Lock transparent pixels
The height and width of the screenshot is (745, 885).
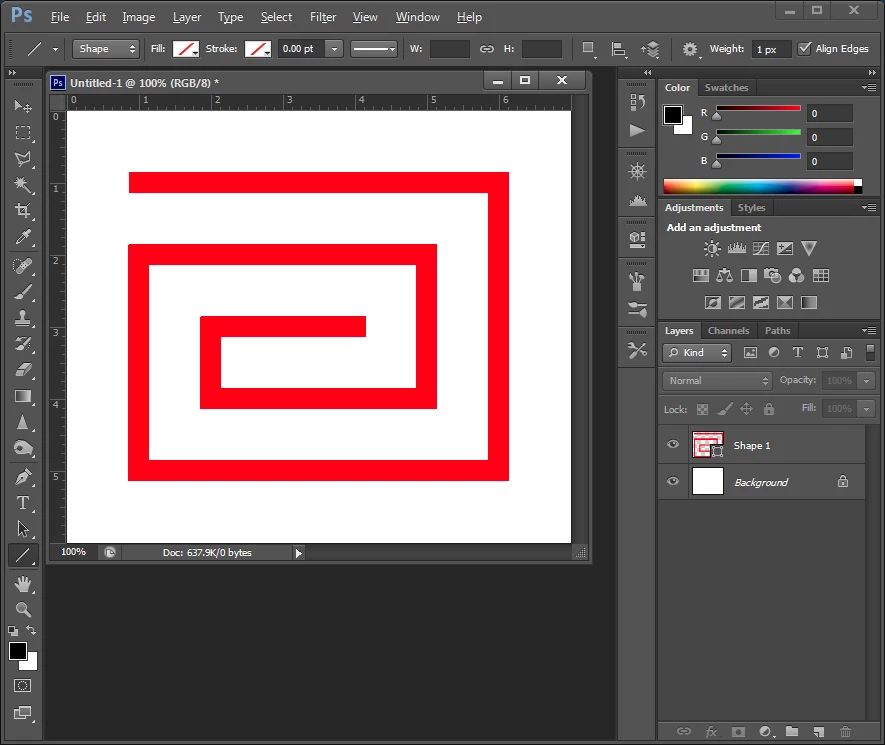click(702, 409)
